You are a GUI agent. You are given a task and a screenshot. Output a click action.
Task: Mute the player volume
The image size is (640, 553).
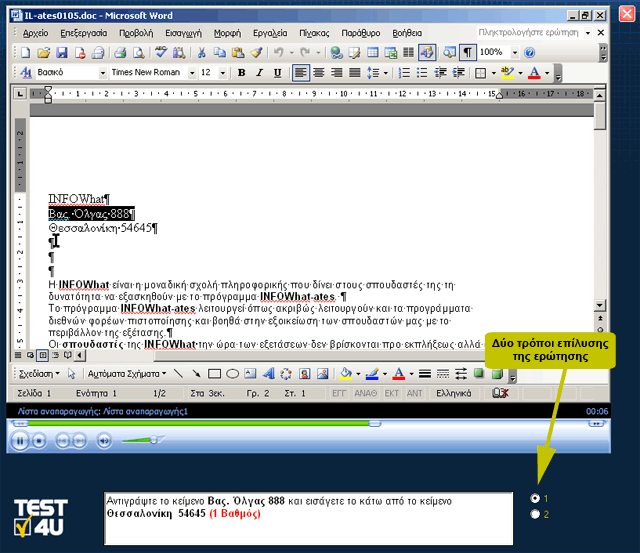point(104,441)
